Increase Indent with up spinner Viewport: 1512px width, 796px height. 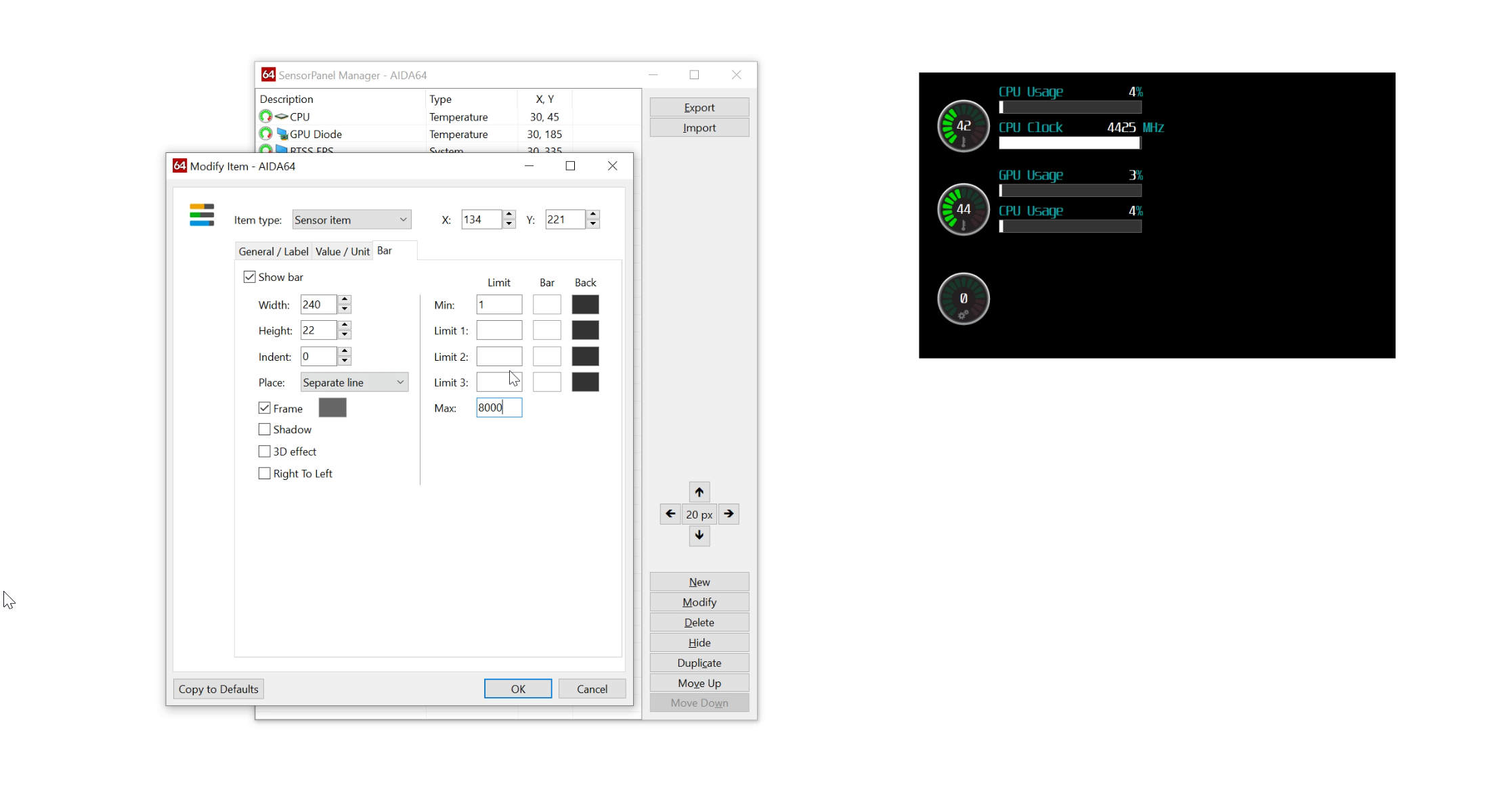click(x=345, y=351)
